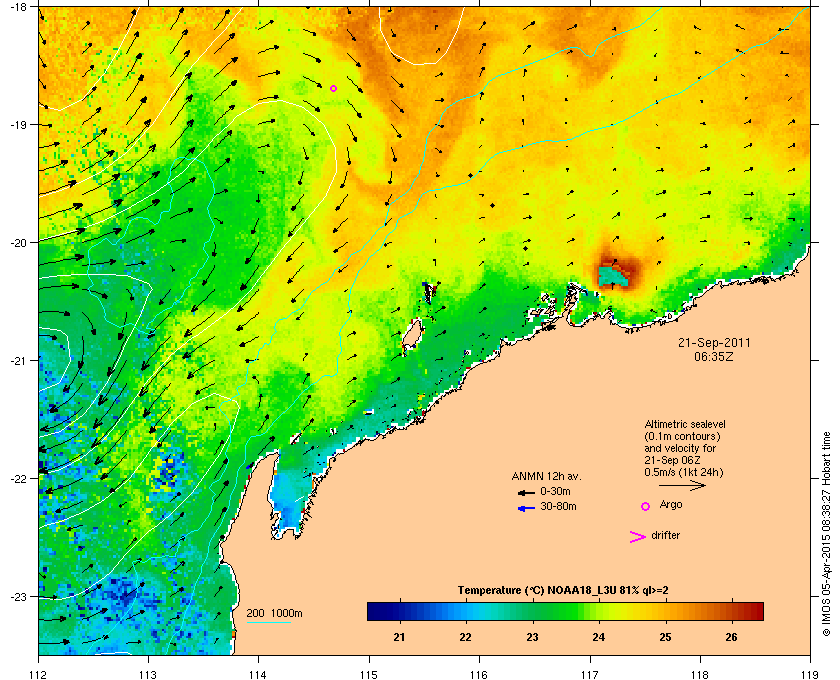Click the temperature colorbar at 26 degrees

[731, 611]
